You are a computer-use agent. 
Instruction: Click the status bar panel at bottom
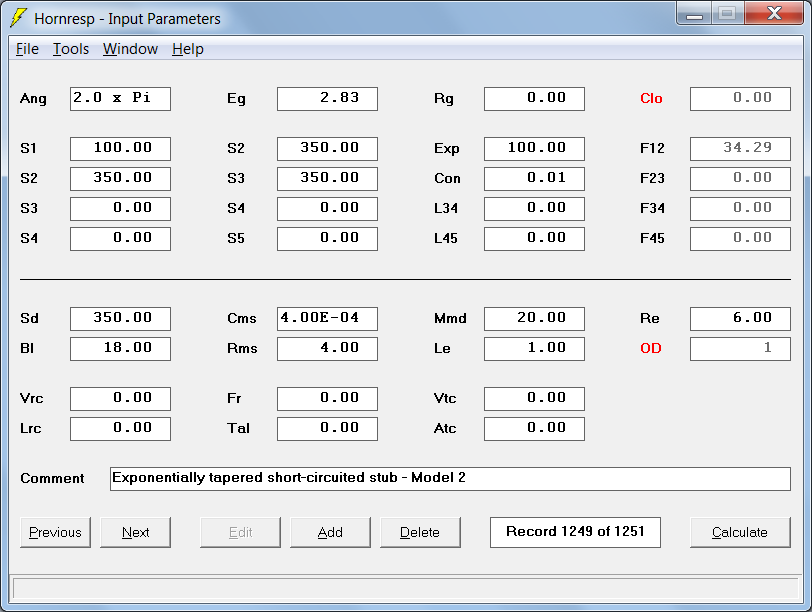(405, 589)
